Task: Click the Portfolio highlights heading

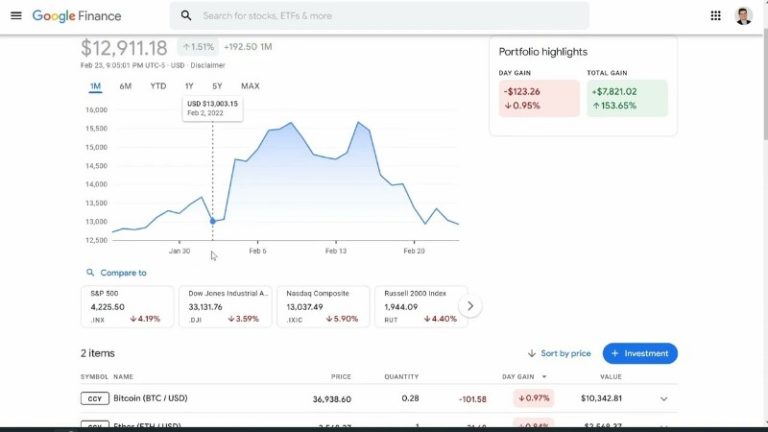Action: click(543, 52)
